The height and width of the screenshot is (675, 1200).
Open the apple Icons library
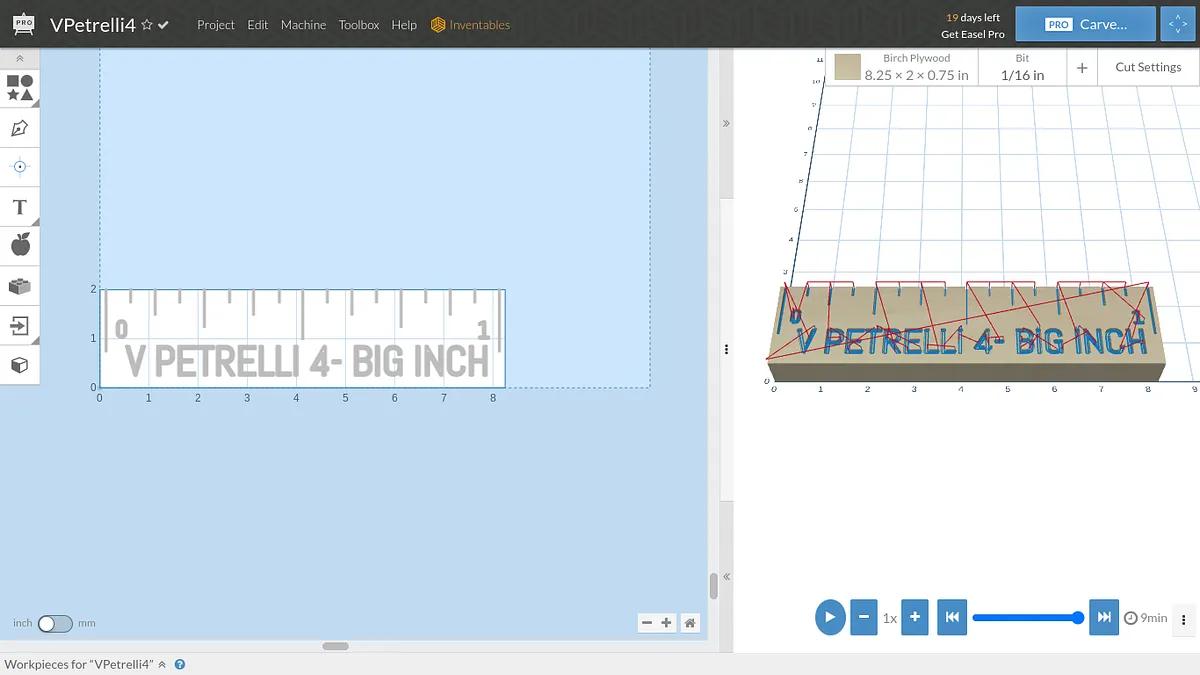[19, 245]
